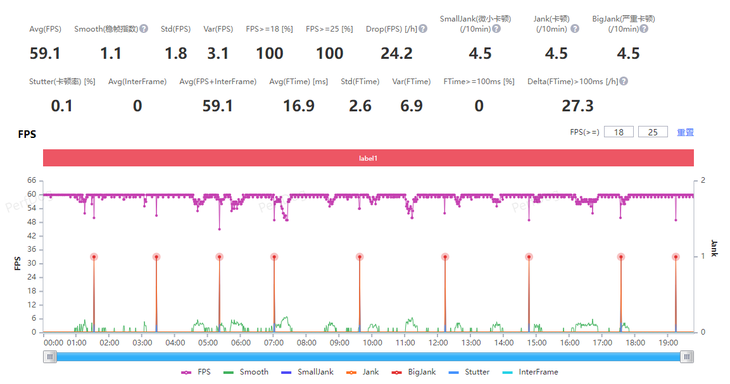Select the red label1 bar
Screen dimensions: 730x384
point(368,158)
